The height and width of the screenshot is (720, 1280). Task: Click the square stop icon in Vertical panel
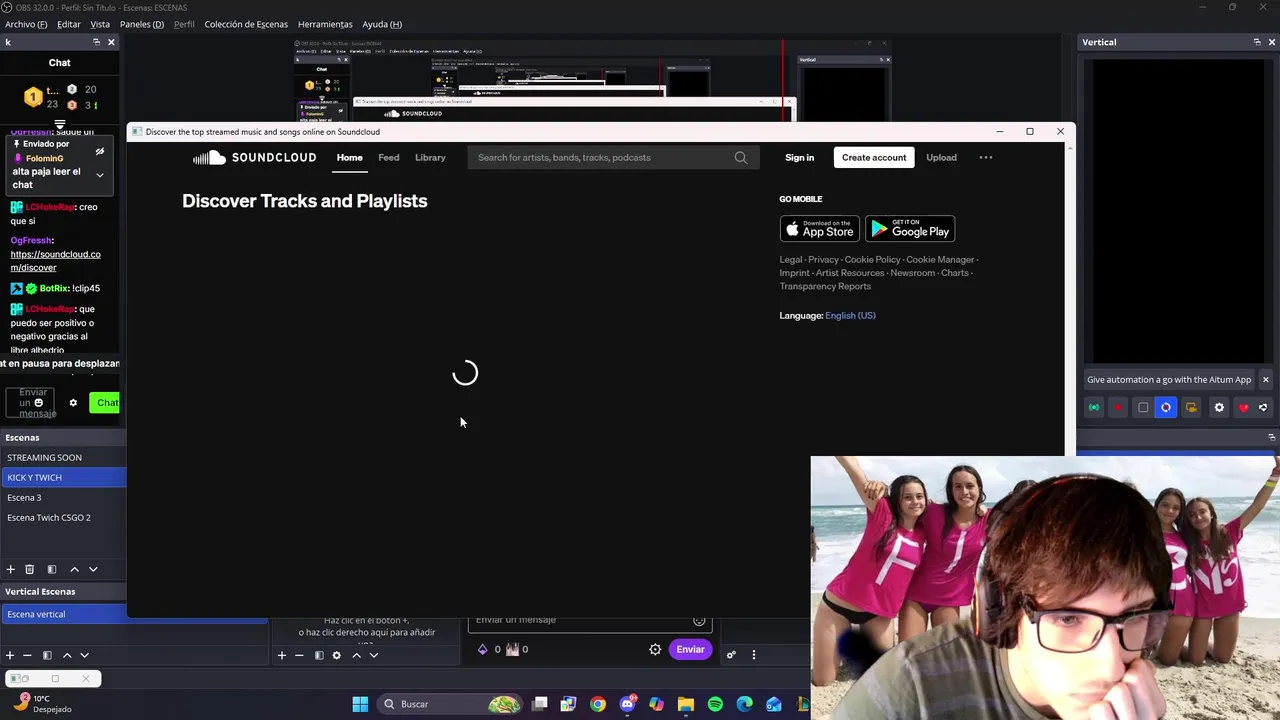1143,407
